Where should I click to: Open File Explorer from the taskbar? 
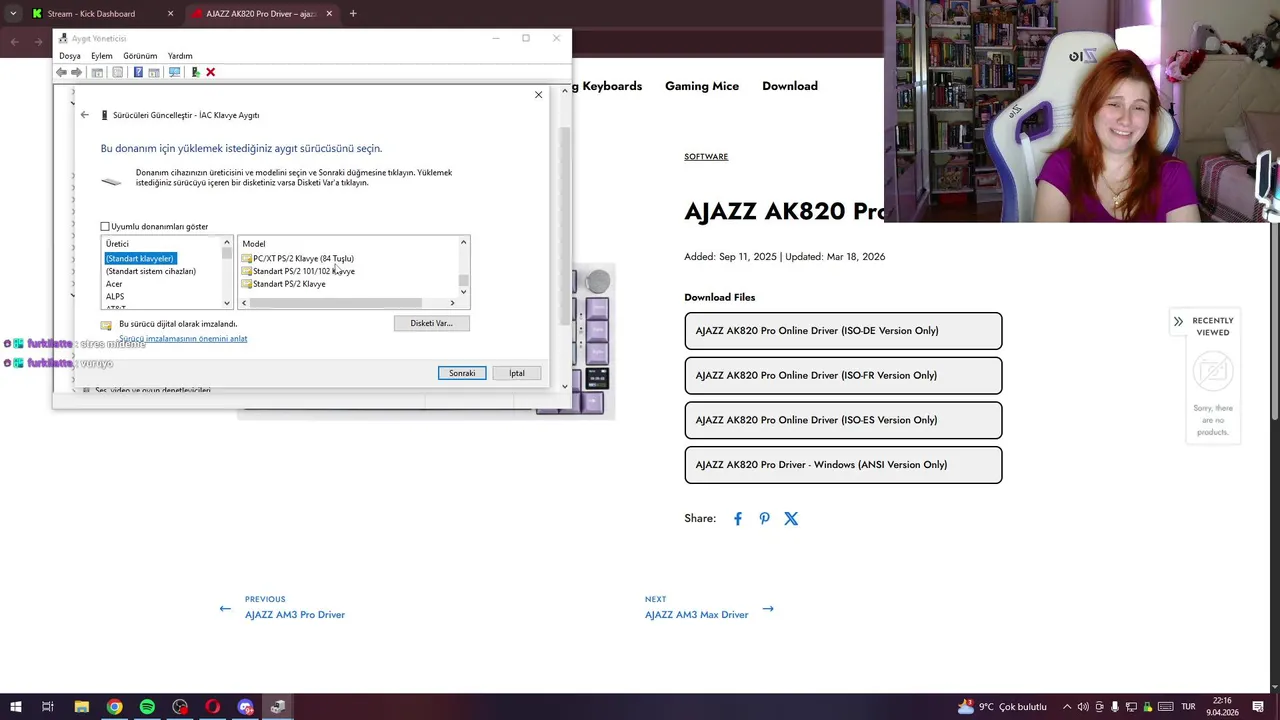[x=82, y=707]
